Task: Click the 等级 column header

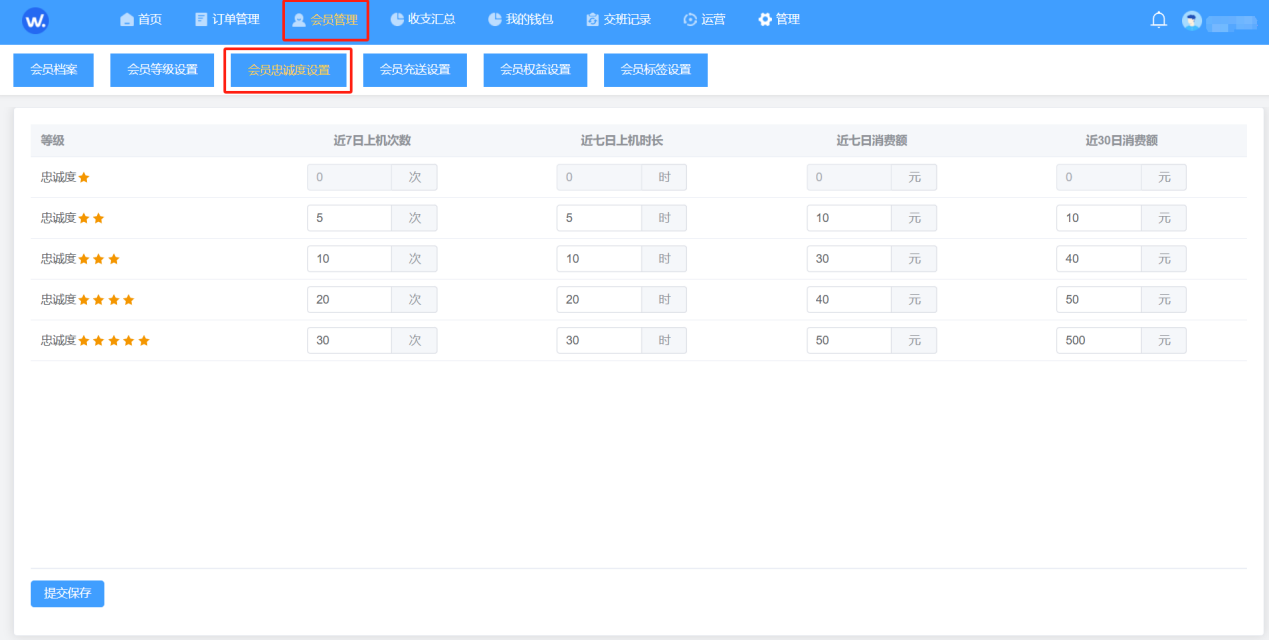Action: 52,141
